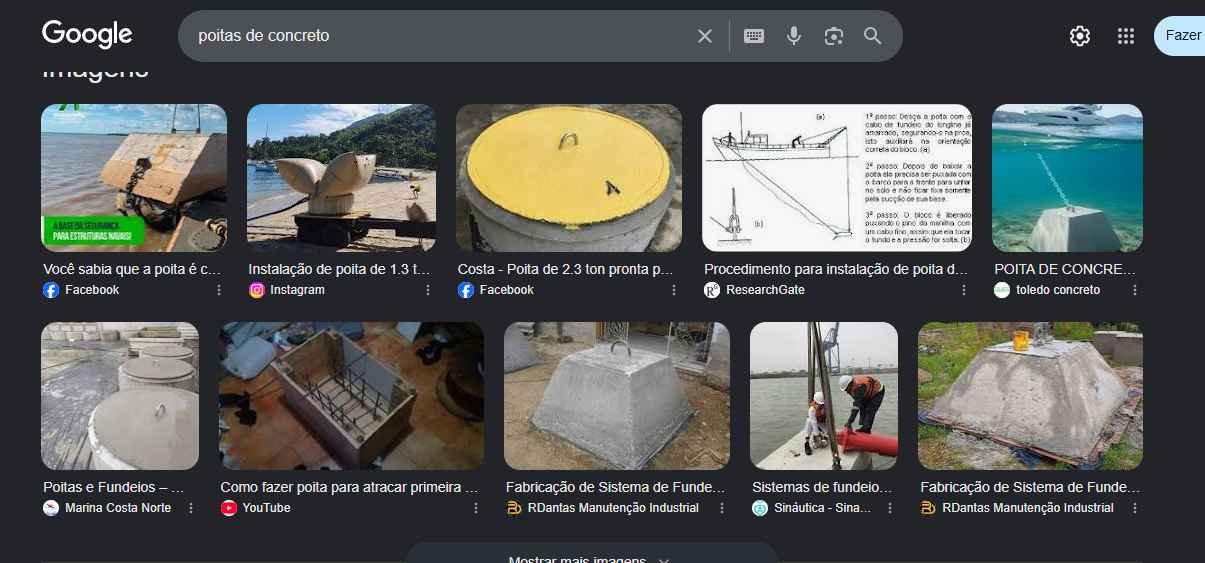This screenshot has width=1205, height=563.
Task: Click the 'YouTube' source name
Action: point(267,508)
